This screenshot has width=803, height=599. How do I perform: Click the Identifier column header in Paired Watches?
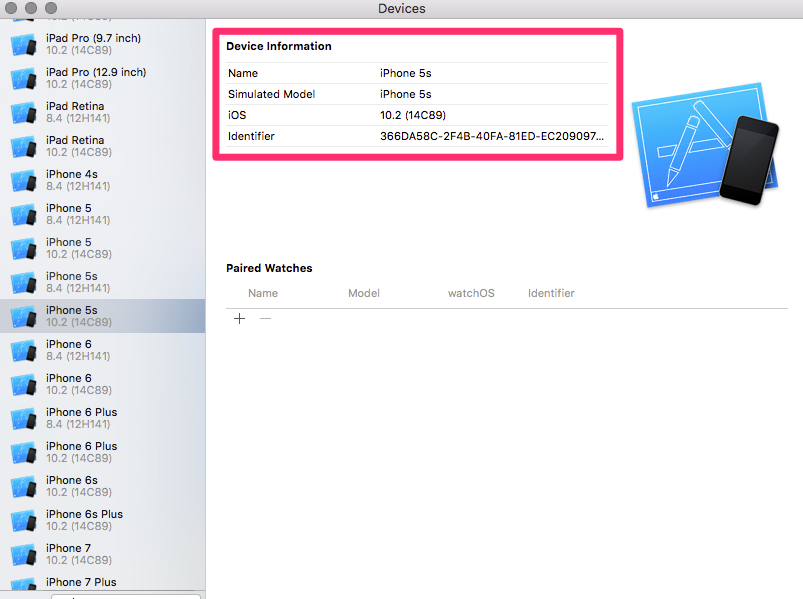pyautogui.click(x=551, y=293)
